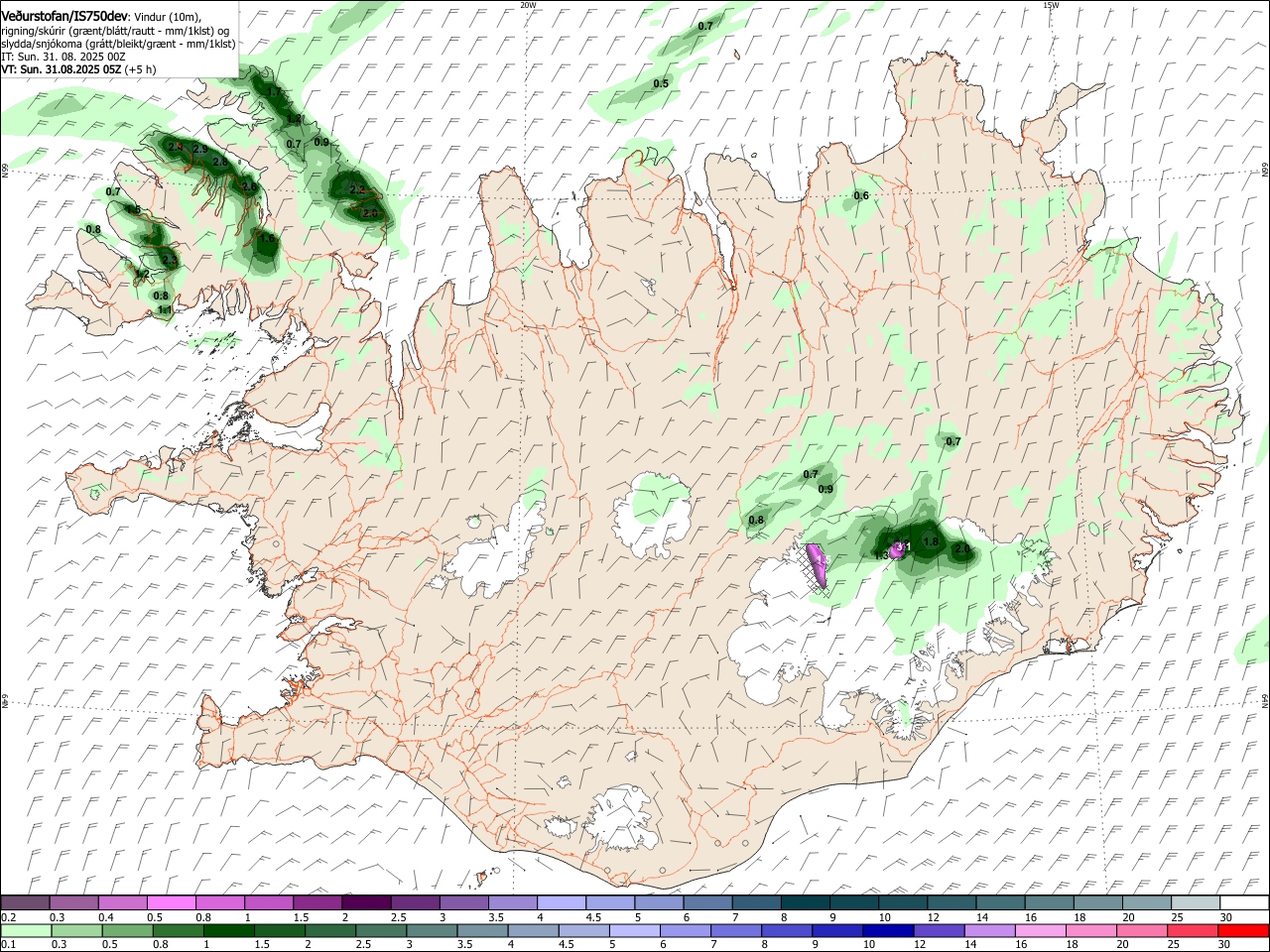Pick the dark teal snow-scale swatch at 8

tap(806, 902)
